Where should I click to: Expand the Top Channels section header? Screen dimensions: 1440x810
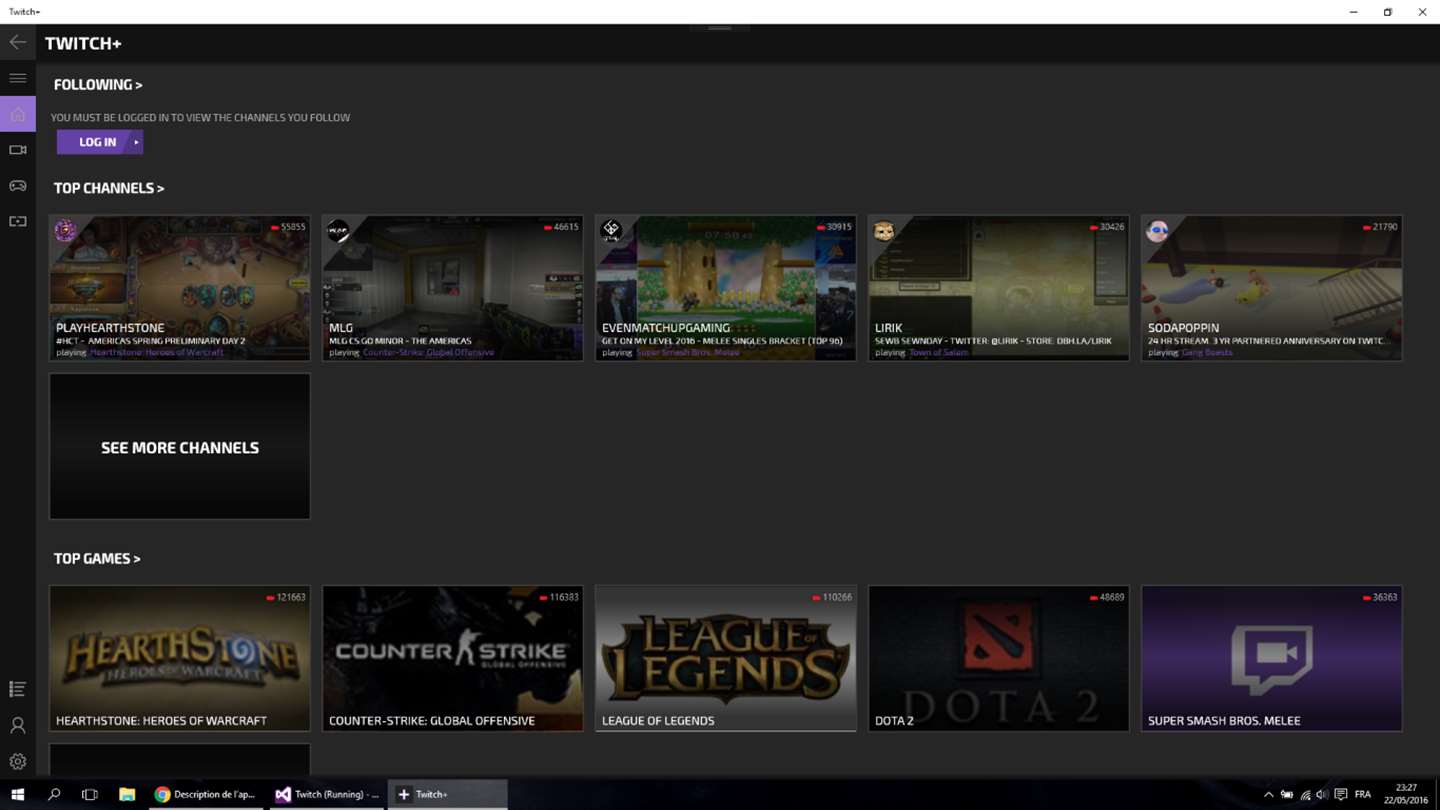point(109,188)
